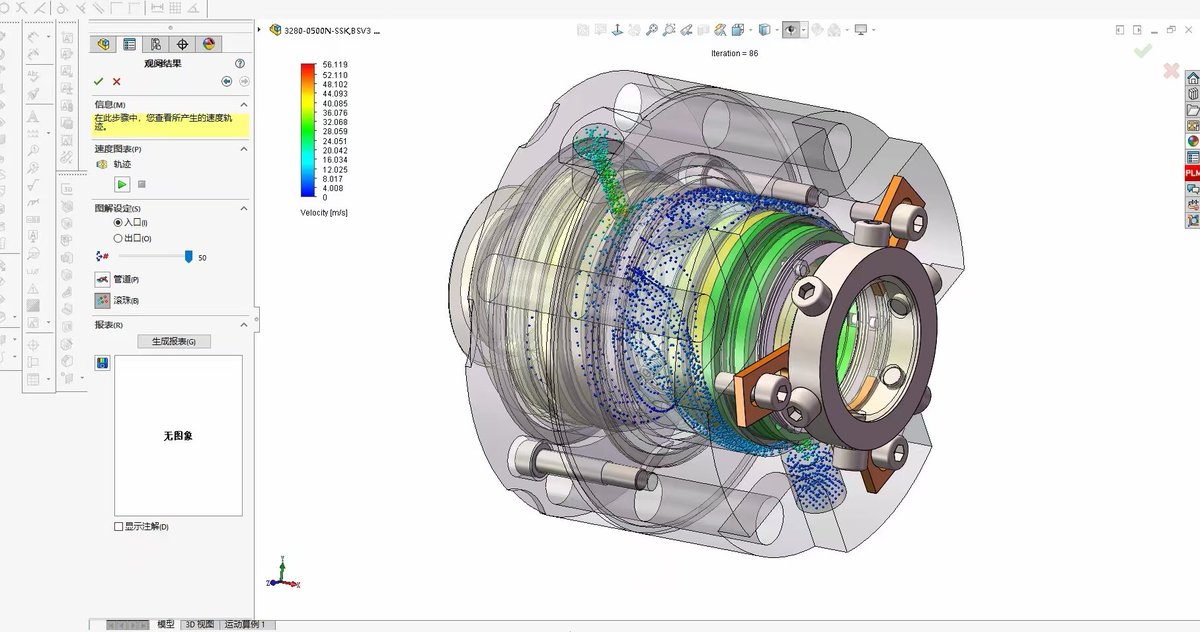The height and width of the screenshot is (632, 1200).
Task: Click the Zoom to Fit magnifier icon
Action: click(x=652, y=30)
